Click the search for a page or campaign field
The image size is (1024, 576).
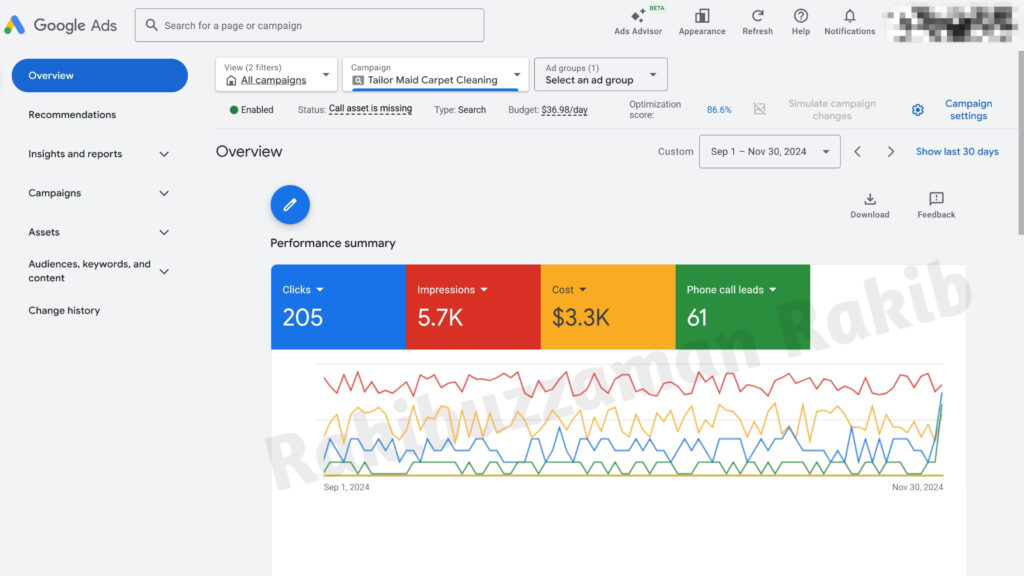309,24
